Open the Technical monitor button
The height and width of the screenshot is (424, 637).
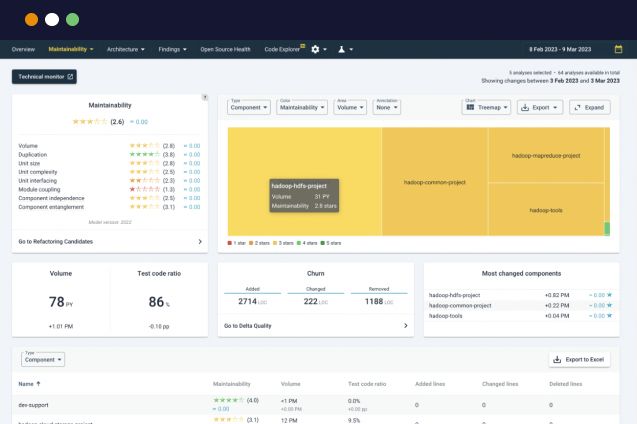[44, 77]
